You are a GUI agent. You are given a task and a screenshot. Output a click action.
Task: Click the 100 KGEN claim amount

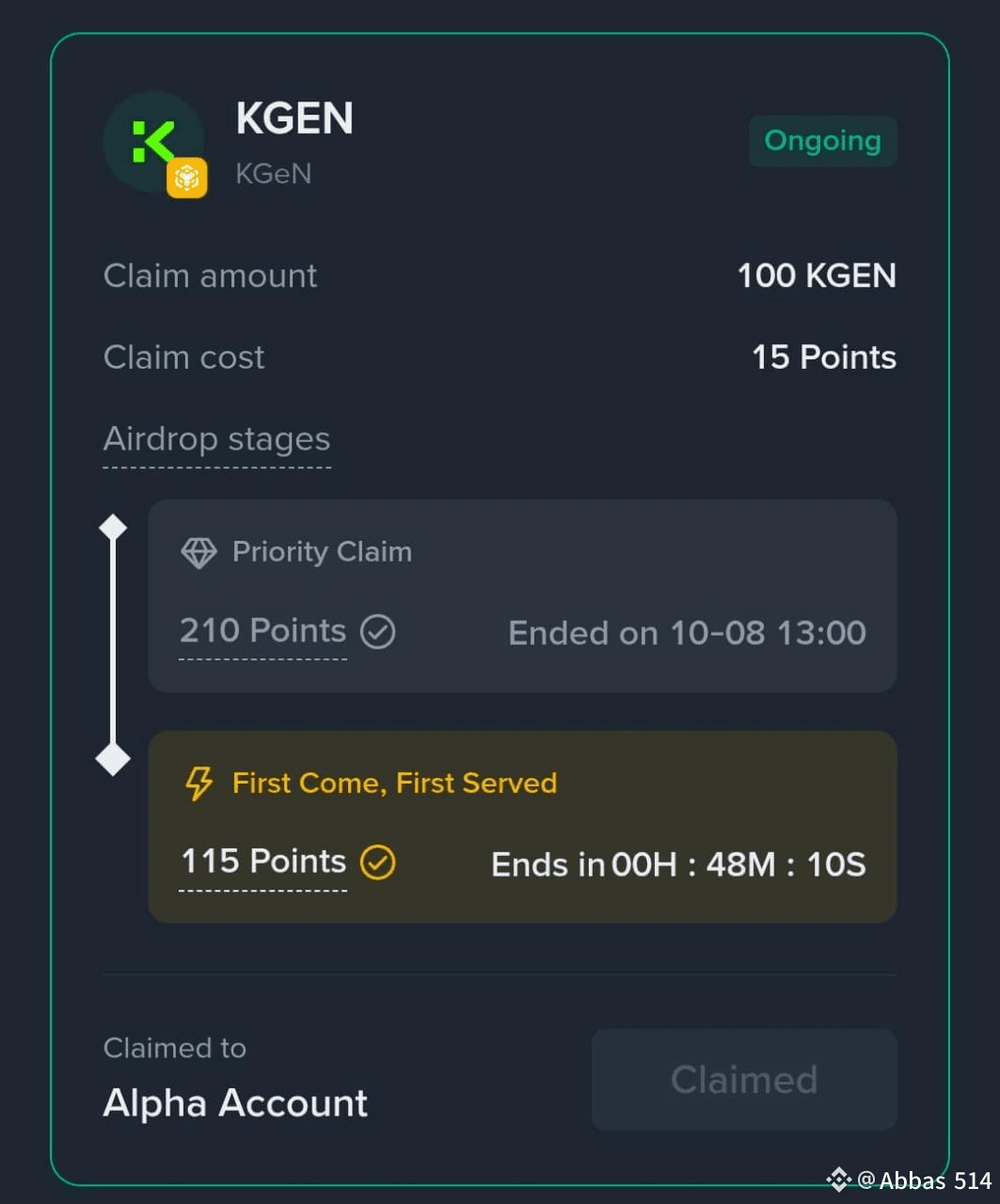click(816, 276)
